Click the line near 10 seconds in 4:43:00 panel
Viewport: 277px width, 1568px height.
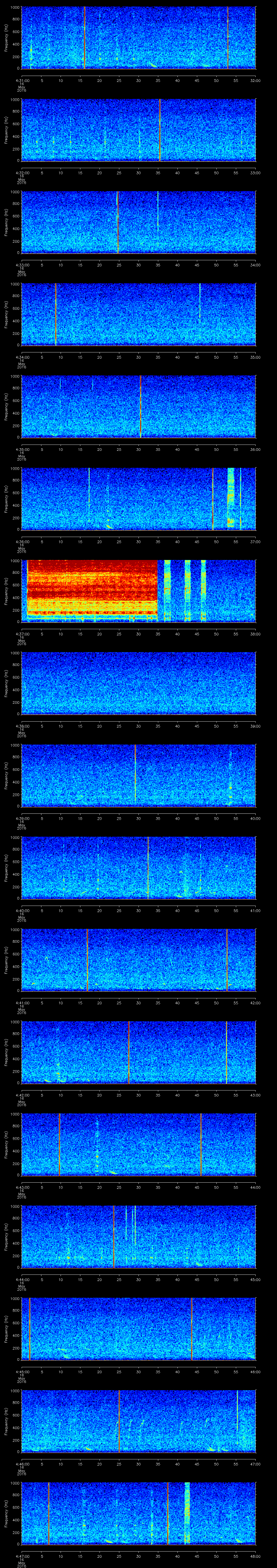(60, 1144)
